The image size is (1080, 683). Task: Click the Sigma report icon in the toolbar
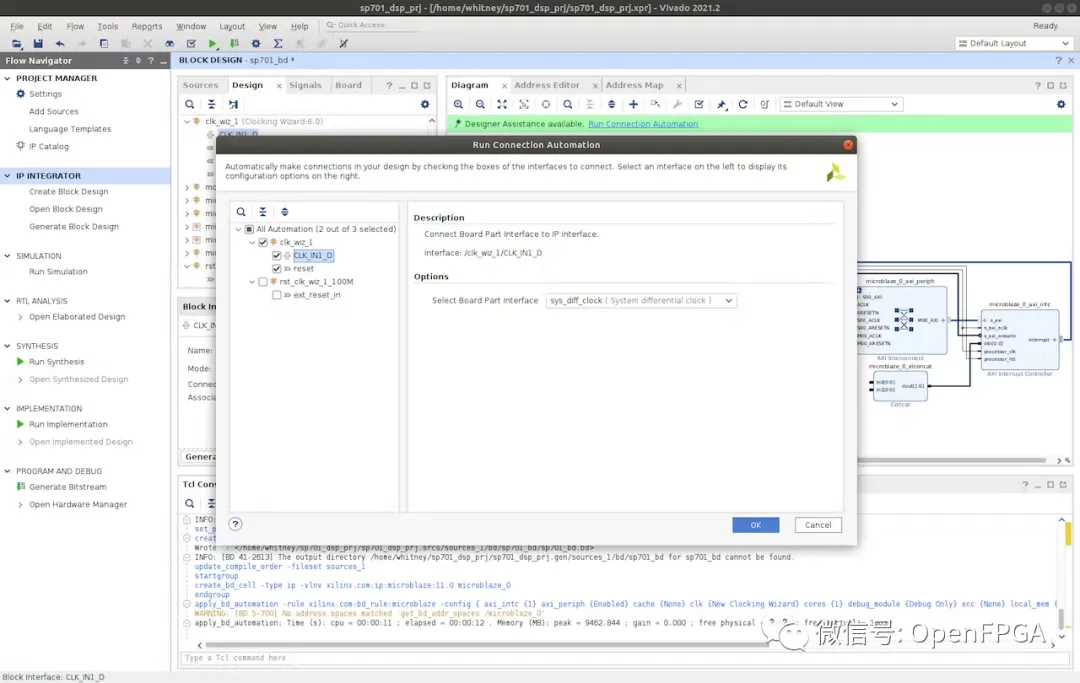pos(278,43)
